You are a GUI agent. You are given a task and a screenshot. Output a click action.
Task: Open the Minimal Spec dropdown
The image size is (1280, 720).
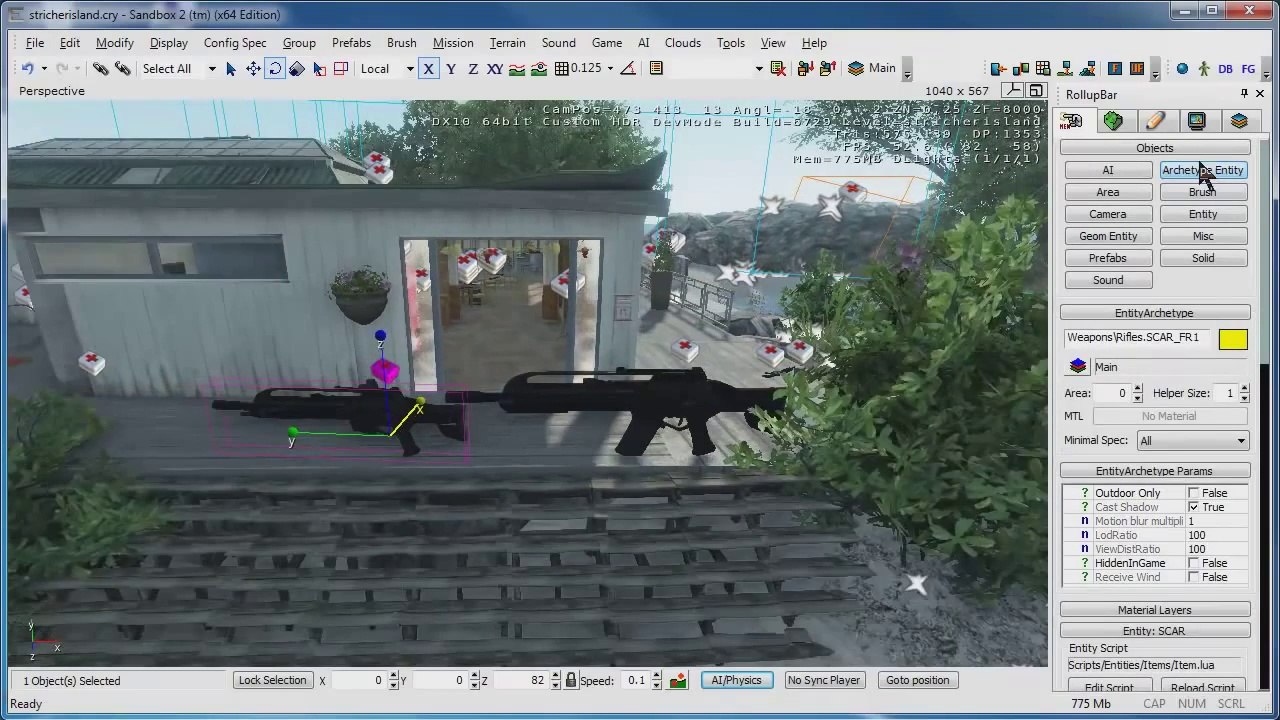point(1241,441)
